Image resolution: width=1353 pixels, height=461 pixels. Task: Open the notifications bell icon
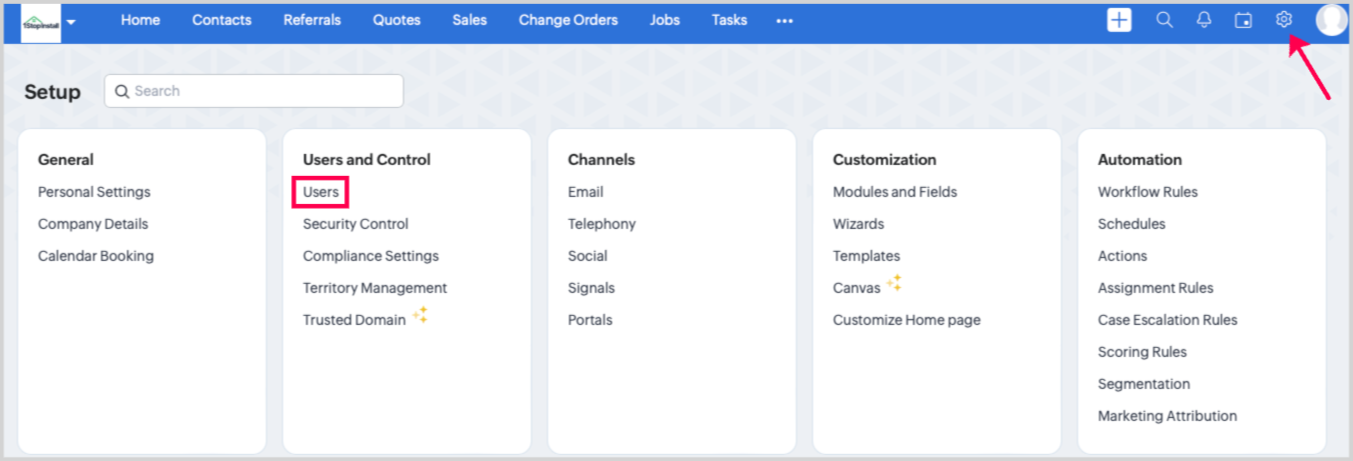click(x=1204, y=20)
